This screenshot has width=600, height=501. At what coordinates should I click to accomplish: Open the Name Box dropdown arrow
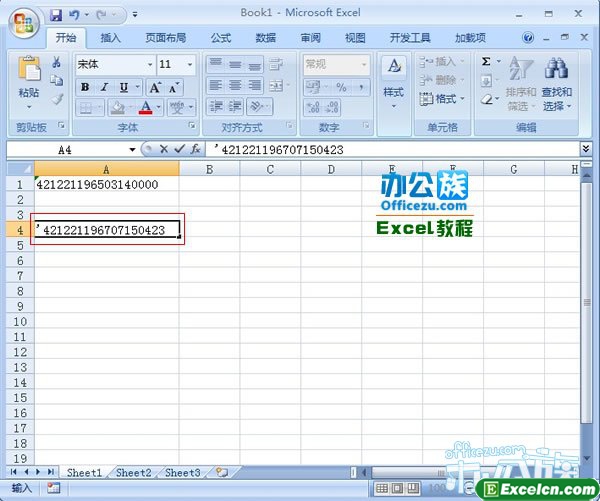pos(132,150)
